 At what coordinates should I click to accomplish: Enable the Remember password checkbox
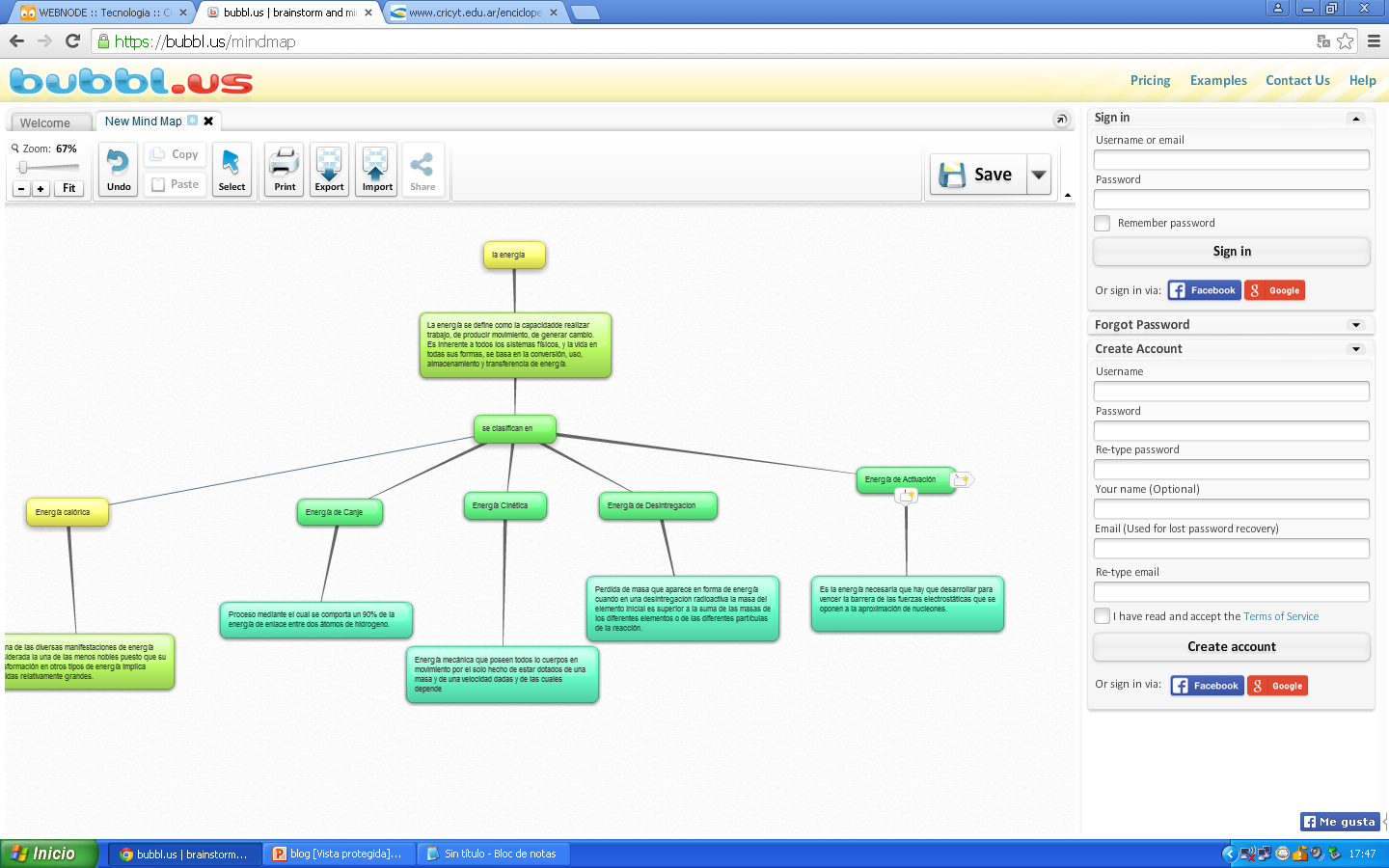click(x=1103, y=224)
